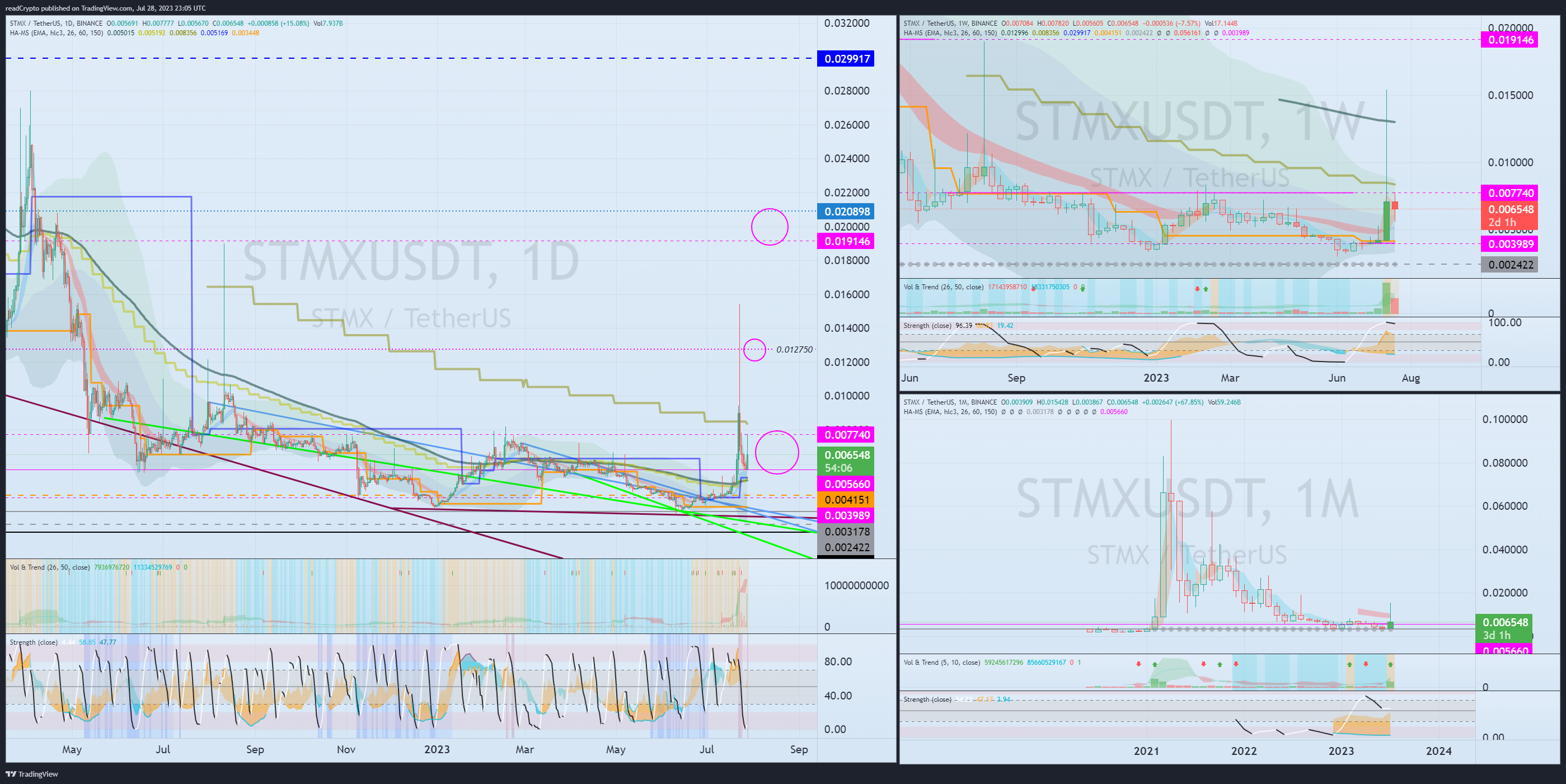
Task: Click 0.060000 on the 1M price axis
Action: pos(1504,506)
